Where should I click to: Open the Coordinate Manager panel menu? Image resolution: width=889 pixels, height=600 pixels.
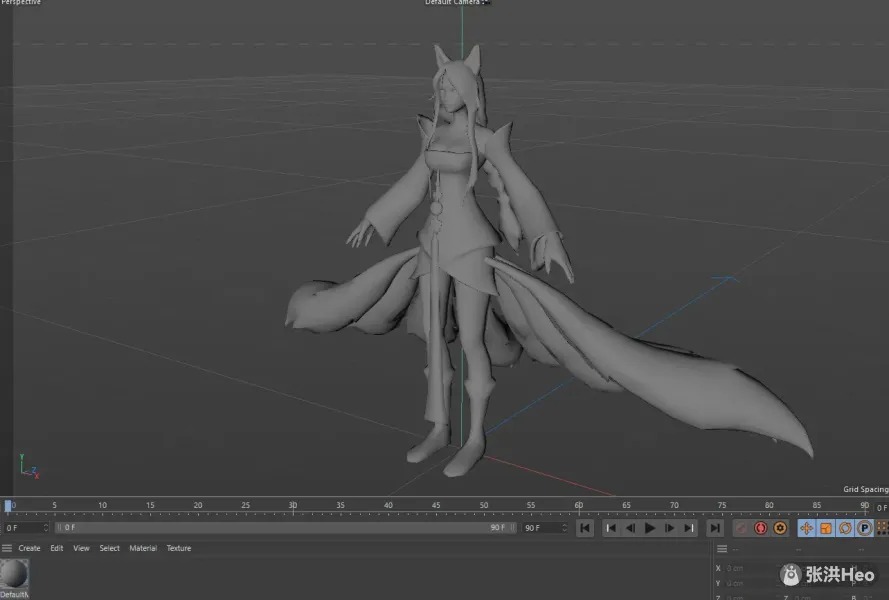pyautogui.click(x=722, y=549)
